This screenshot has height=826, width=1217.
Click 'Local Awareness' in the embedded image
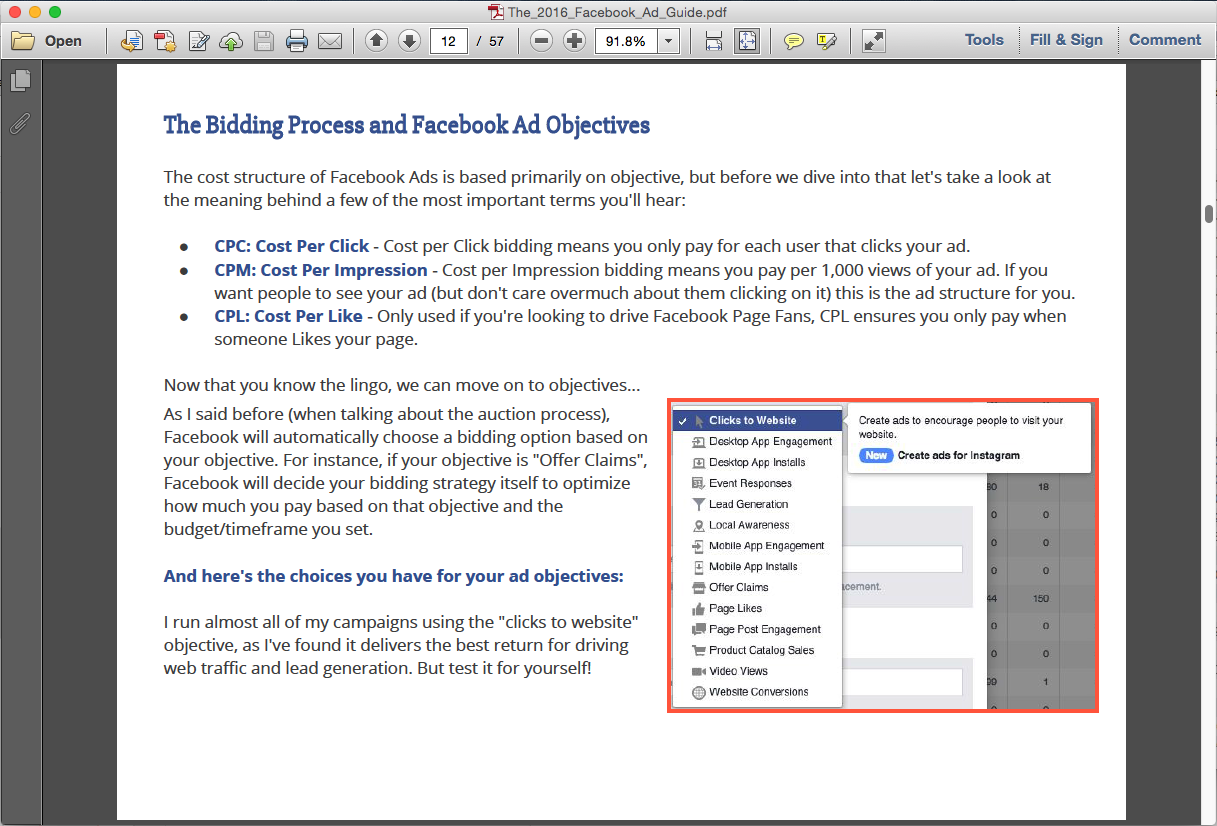pos(749,525)
